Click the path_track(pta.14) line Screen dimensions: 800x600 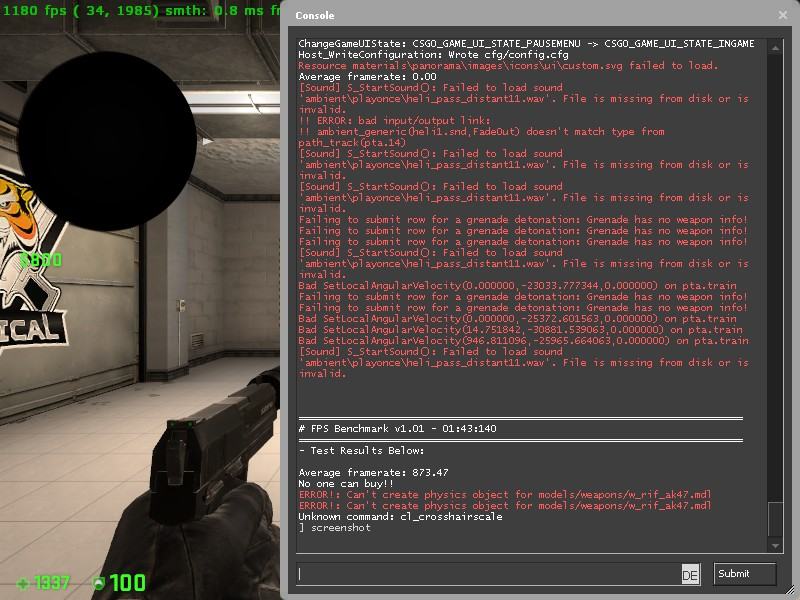click(352, 143)
